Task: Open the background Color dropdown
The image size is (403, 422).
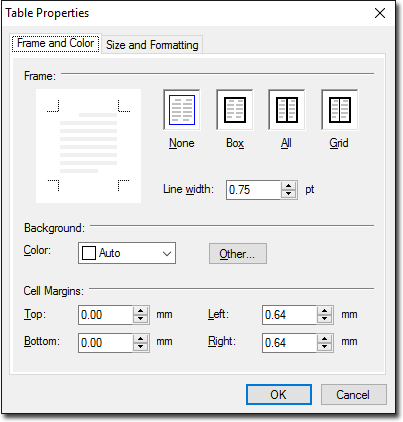Action: [127, 253]
